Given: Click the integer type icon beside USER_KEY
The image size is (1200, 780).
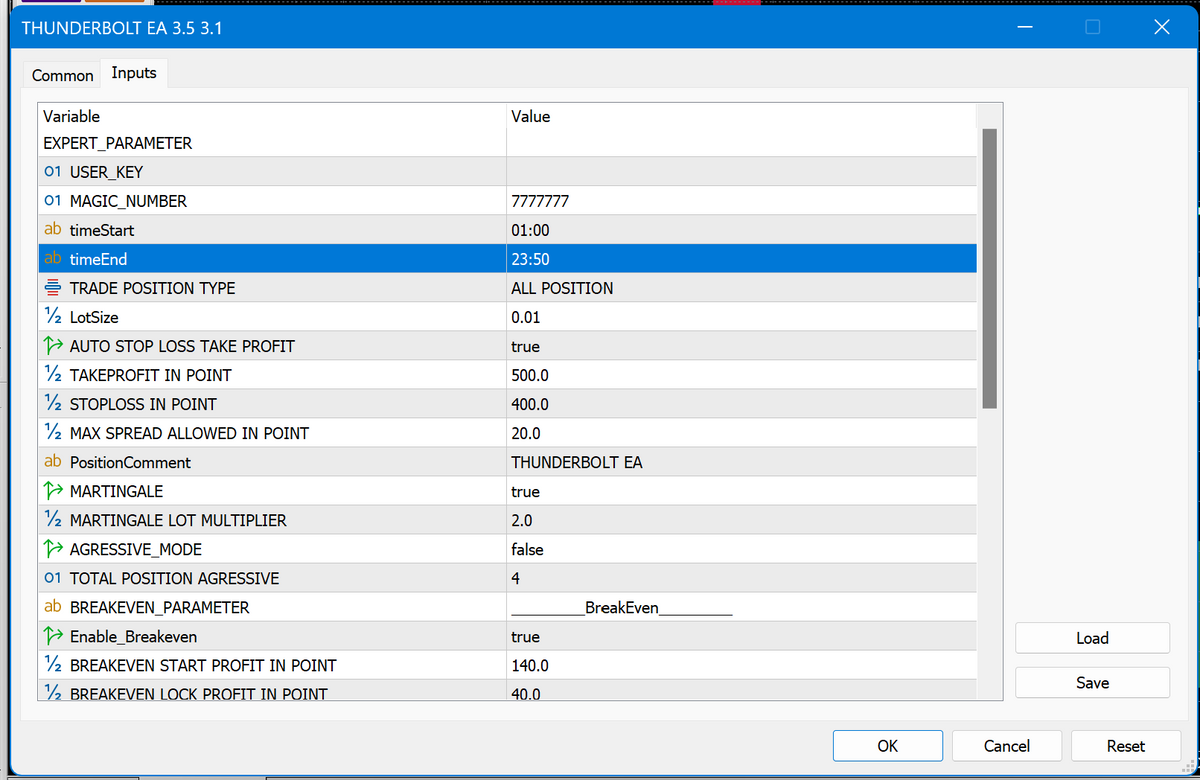Looking at the screenshot, I should pos(54,172).
